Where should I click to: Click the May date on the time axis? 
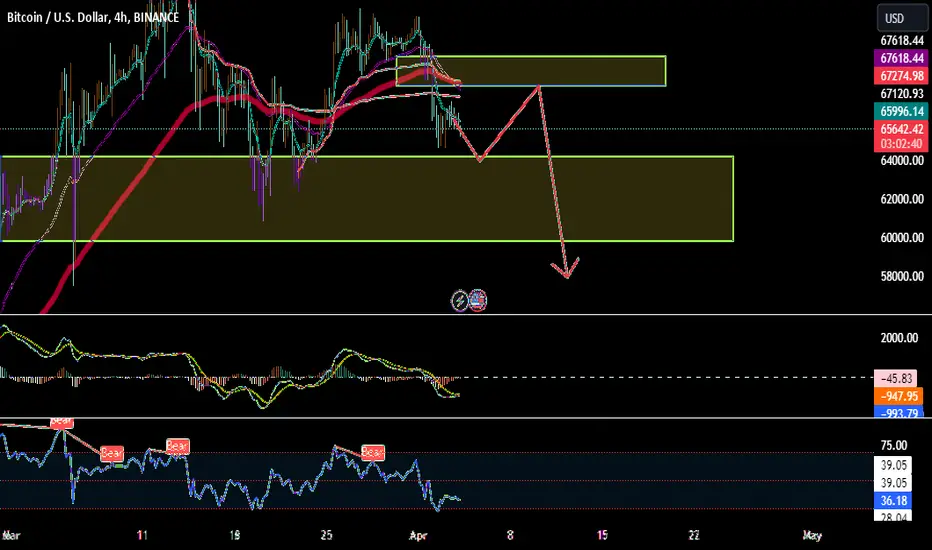pos(812,536)
